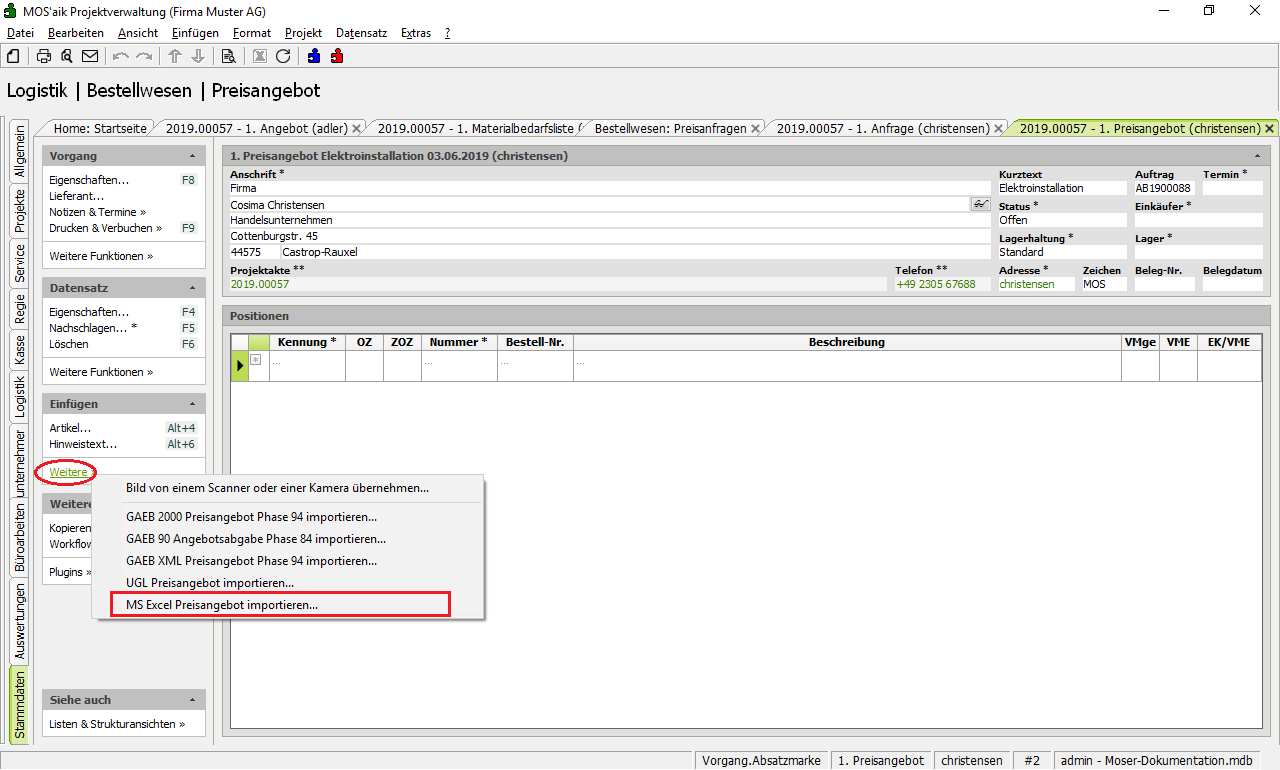
Task: Click the new document toolbar icon
Action: coord(13,56)
